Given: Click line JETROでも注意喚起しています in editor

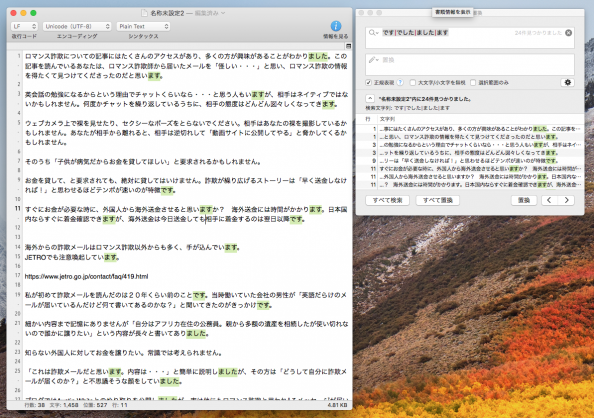Looking at the screenshot, I should [72, 257].
